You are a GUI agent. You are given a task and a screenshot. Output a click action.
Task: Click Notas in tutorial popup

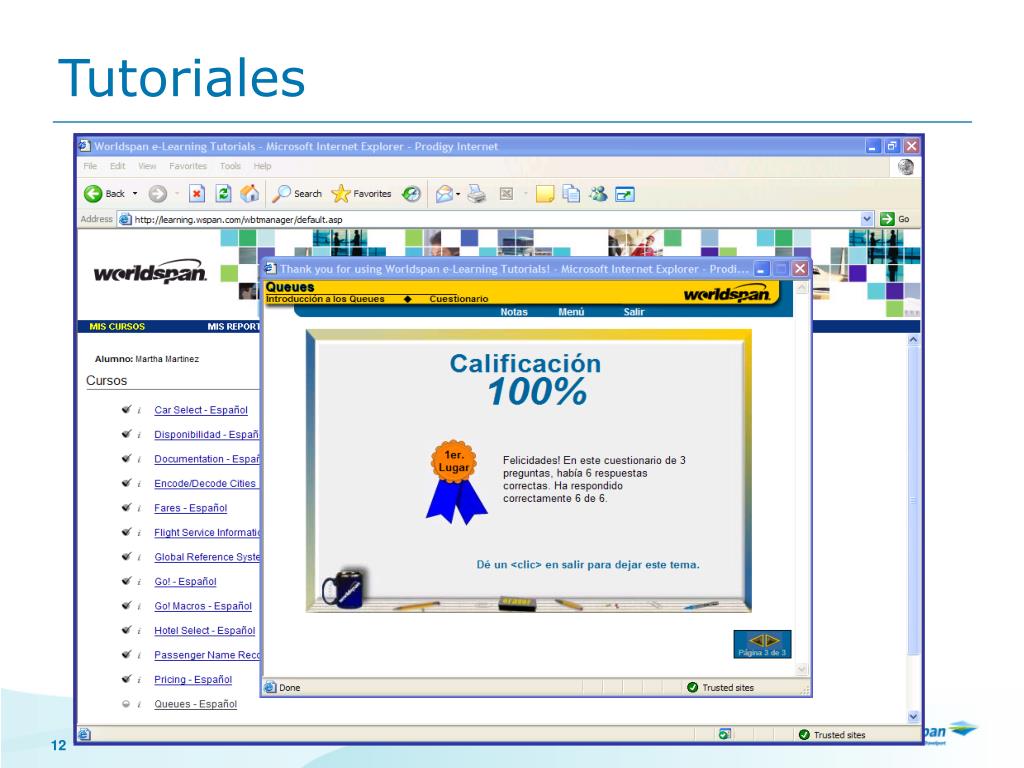click(x=514, y=312)
